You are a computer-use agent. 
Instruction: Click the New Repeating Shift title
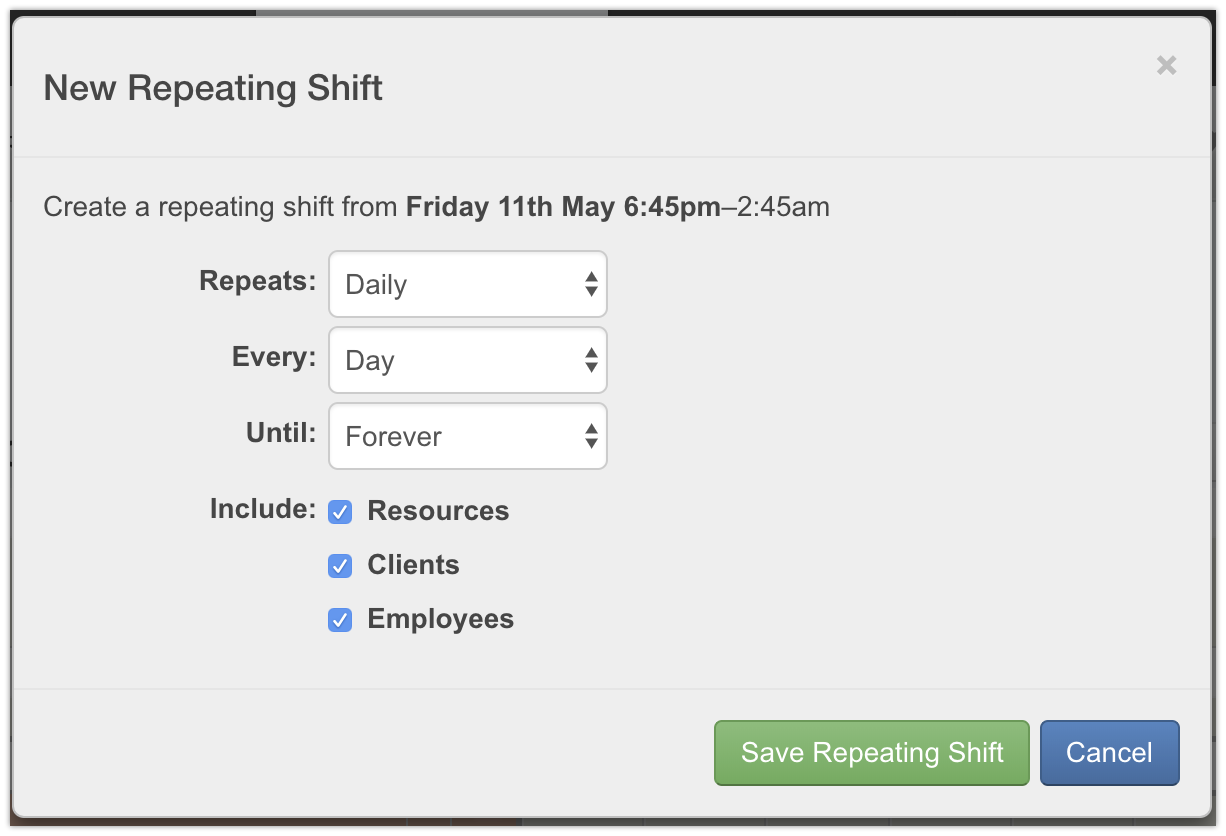[213, 88]
